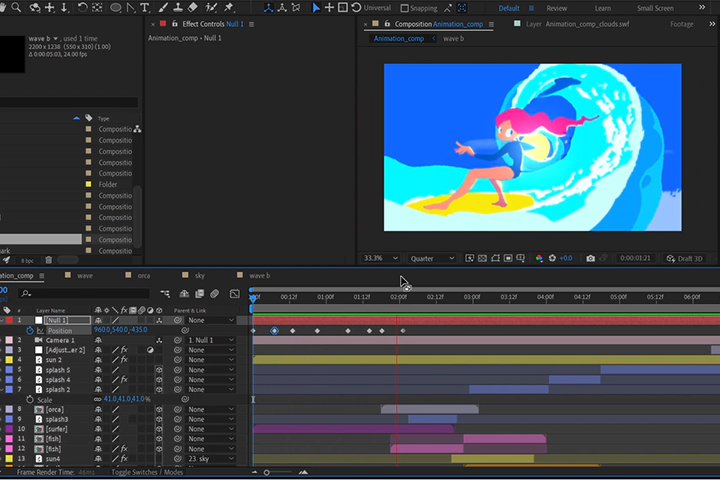Image resolution: width=720 pixels, height=480 pixels.
Task: Expand the workspace overflow chevron
Action: [702, 8]
